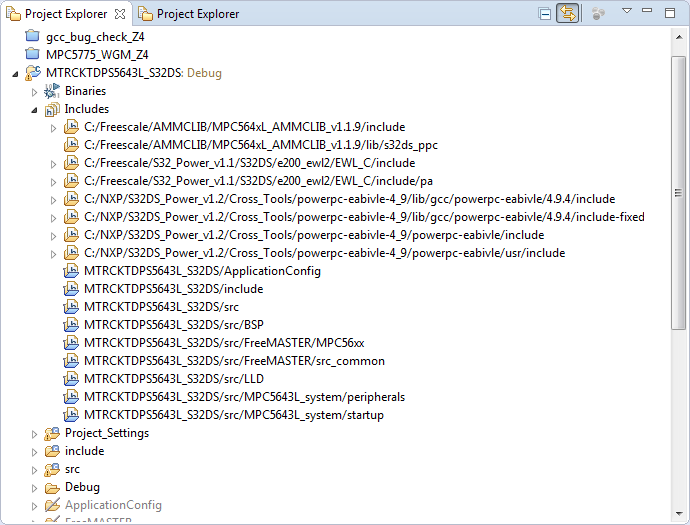Toggle Link with Editor button

pyautogui.click(x=567, y=14)
